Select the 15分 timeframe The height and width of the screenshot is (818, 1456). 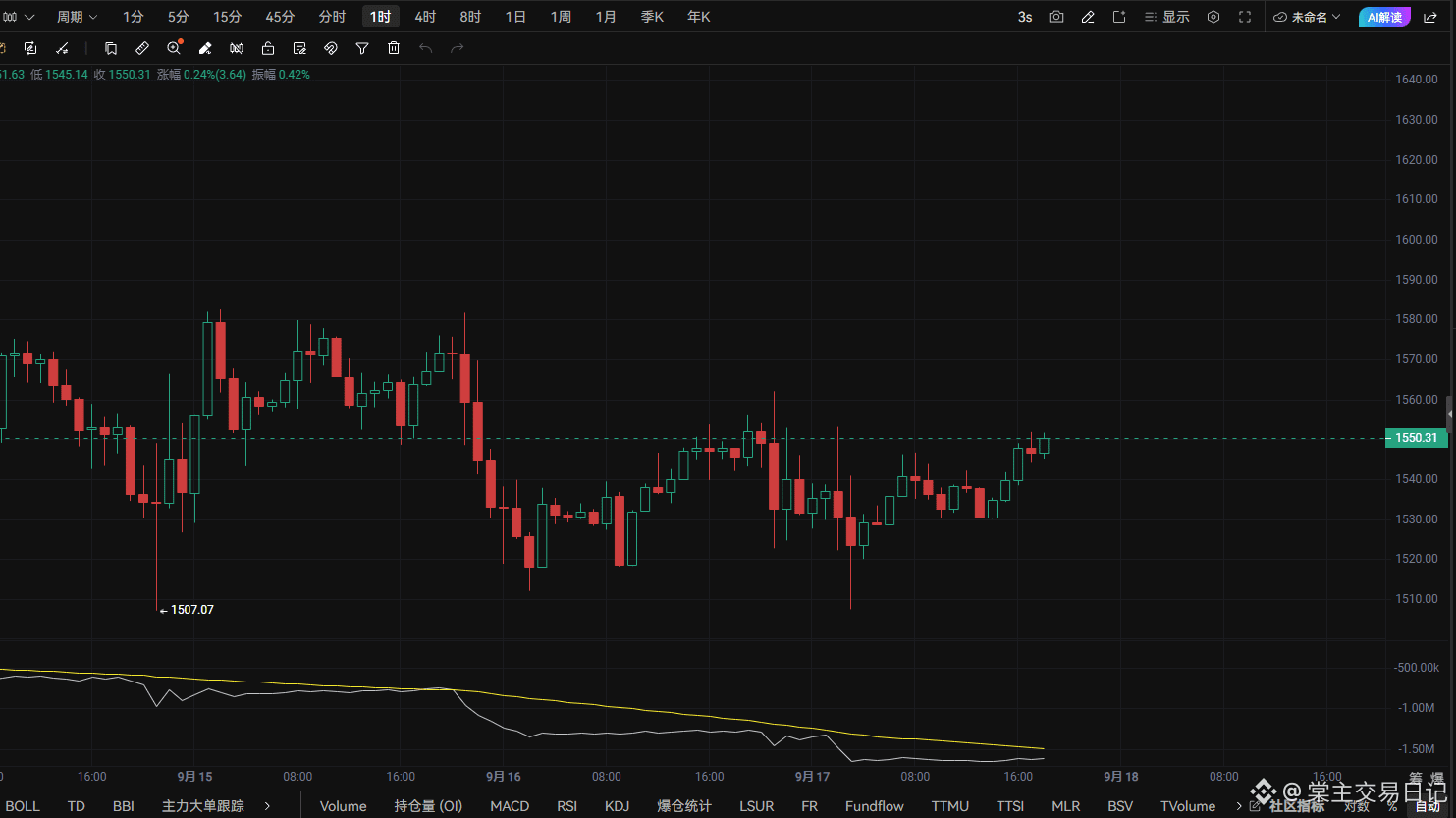[x=228, y=17]
